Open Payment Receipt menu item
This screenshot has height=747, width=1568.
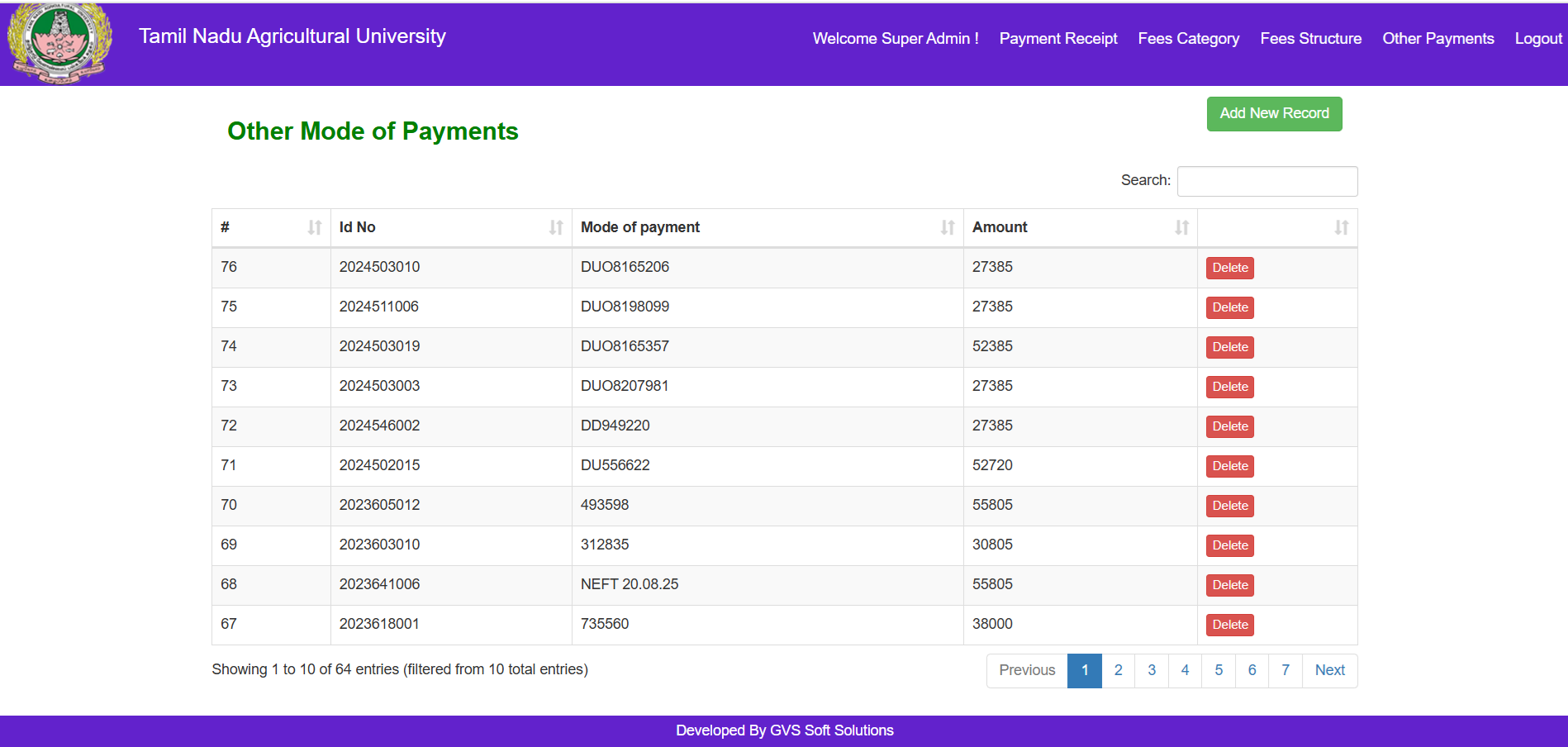1057,39
